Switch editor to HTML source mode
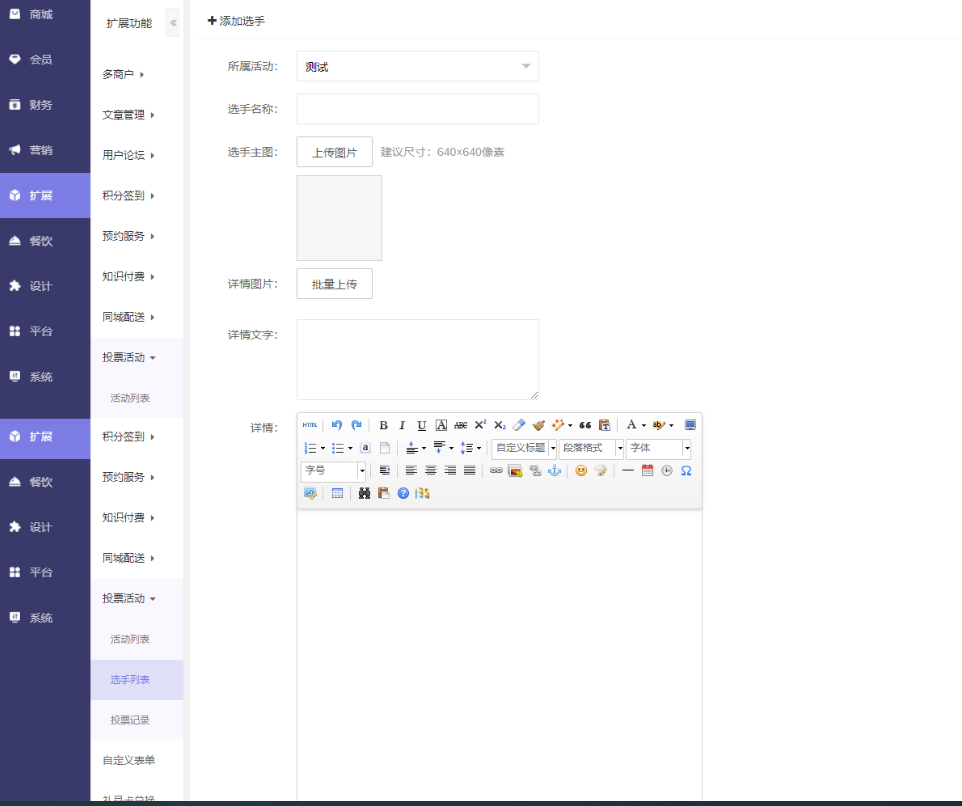 click(310, 425)
